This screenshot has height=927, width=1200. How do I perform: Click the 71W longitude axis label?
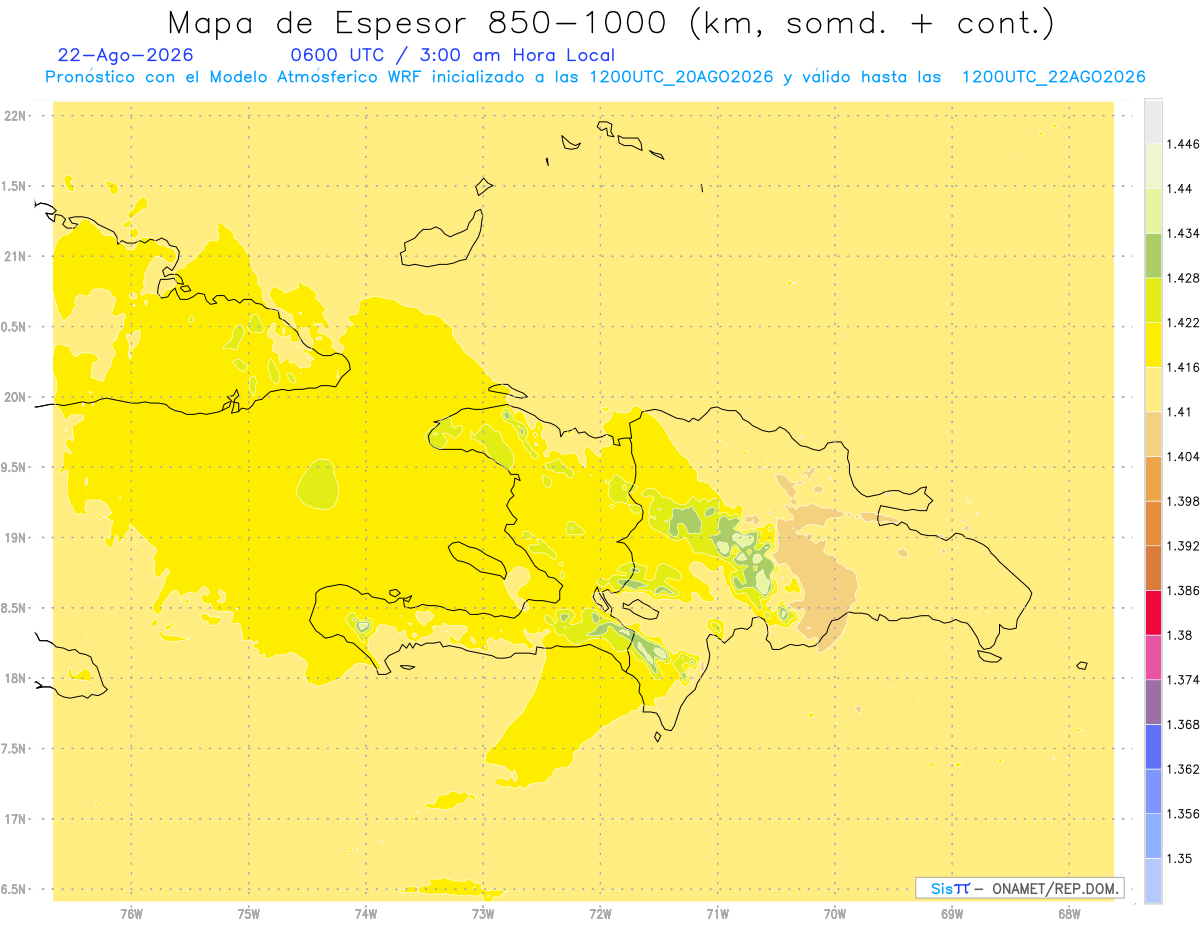pos(717,914)
